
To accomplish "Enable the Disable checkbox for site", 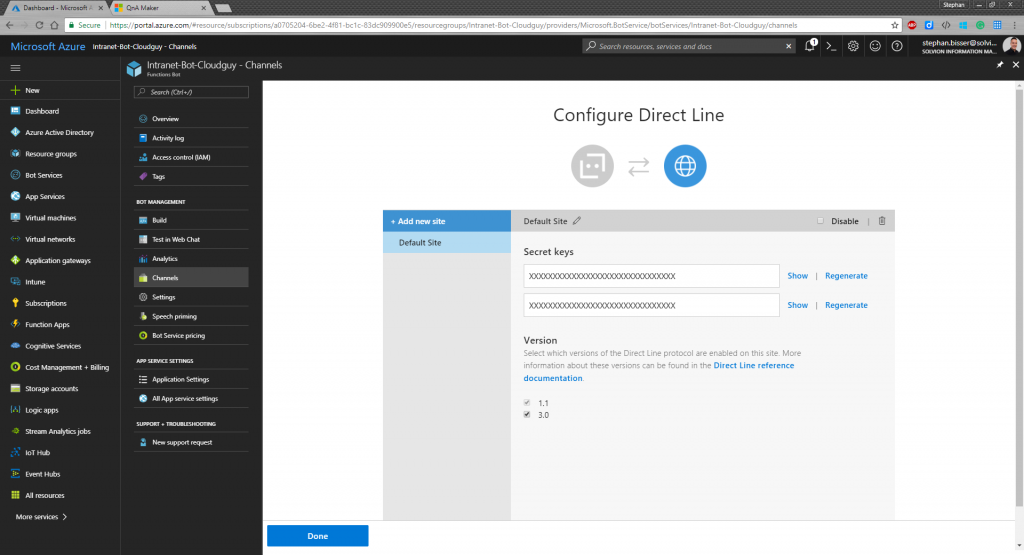I will coord(821,221).
